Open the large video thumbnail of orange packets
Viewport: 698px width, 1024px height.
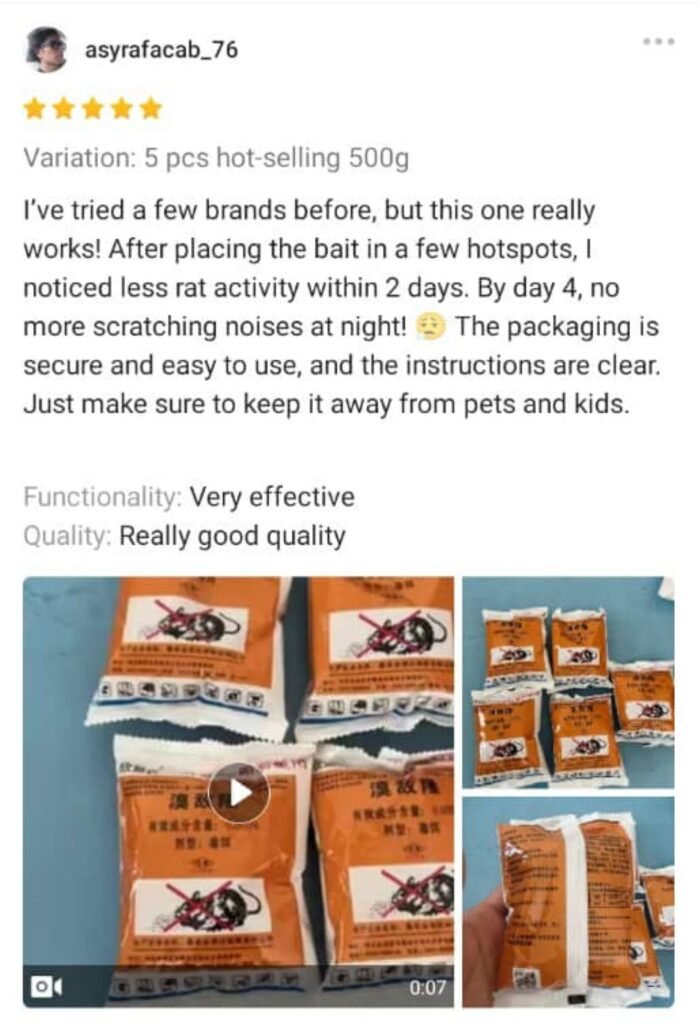coord(238,792)
